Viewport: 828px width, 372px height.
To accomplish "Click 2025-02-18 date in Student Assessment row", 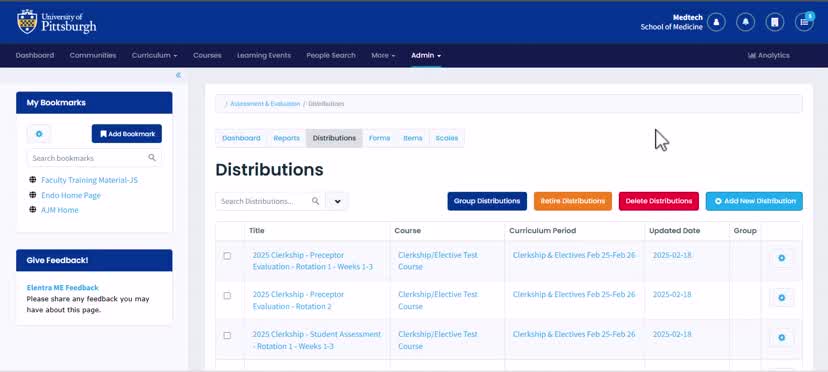I will coord(672,334).
